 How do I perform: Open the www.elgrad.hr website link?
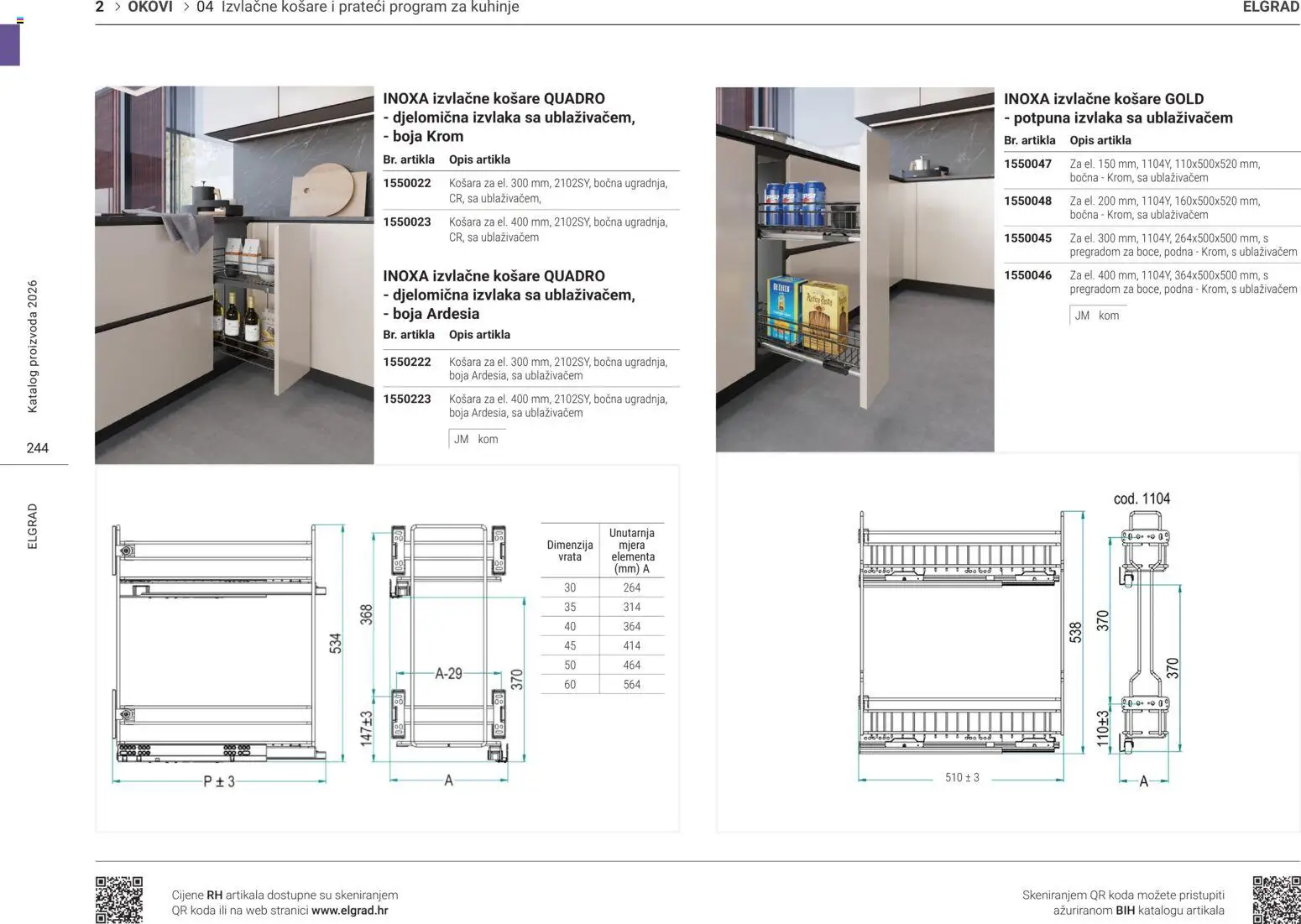(x=350, y=909)
